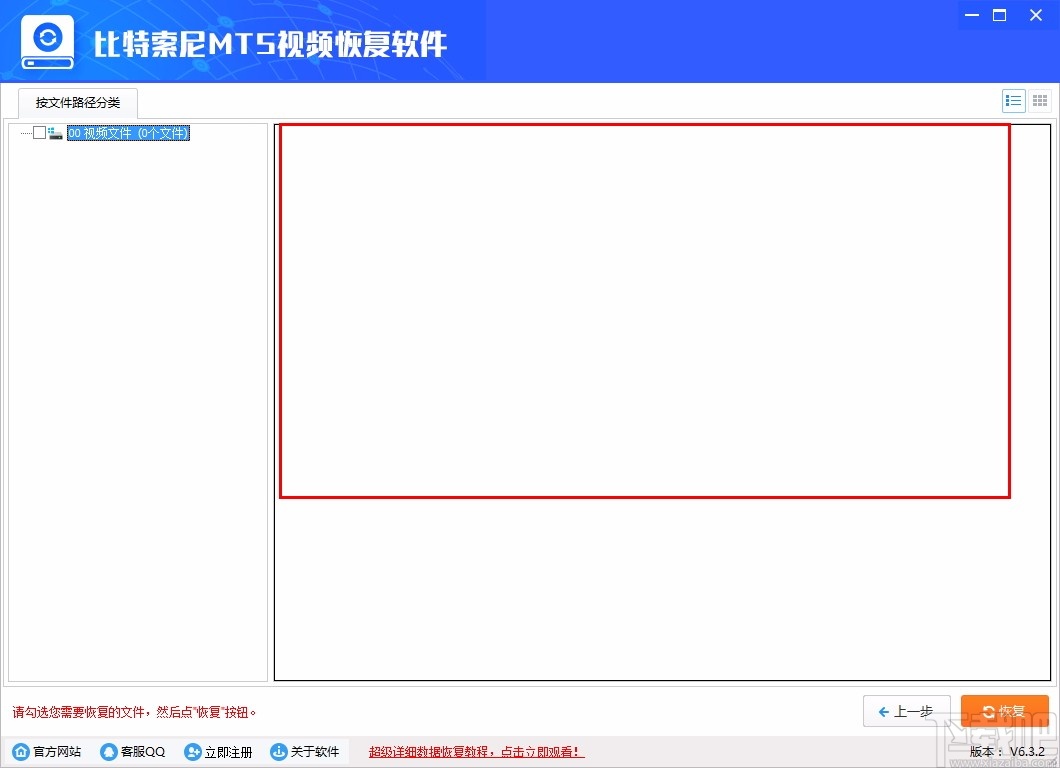Click the 上一步 button
1060x768 pixels.
point(908,710)
